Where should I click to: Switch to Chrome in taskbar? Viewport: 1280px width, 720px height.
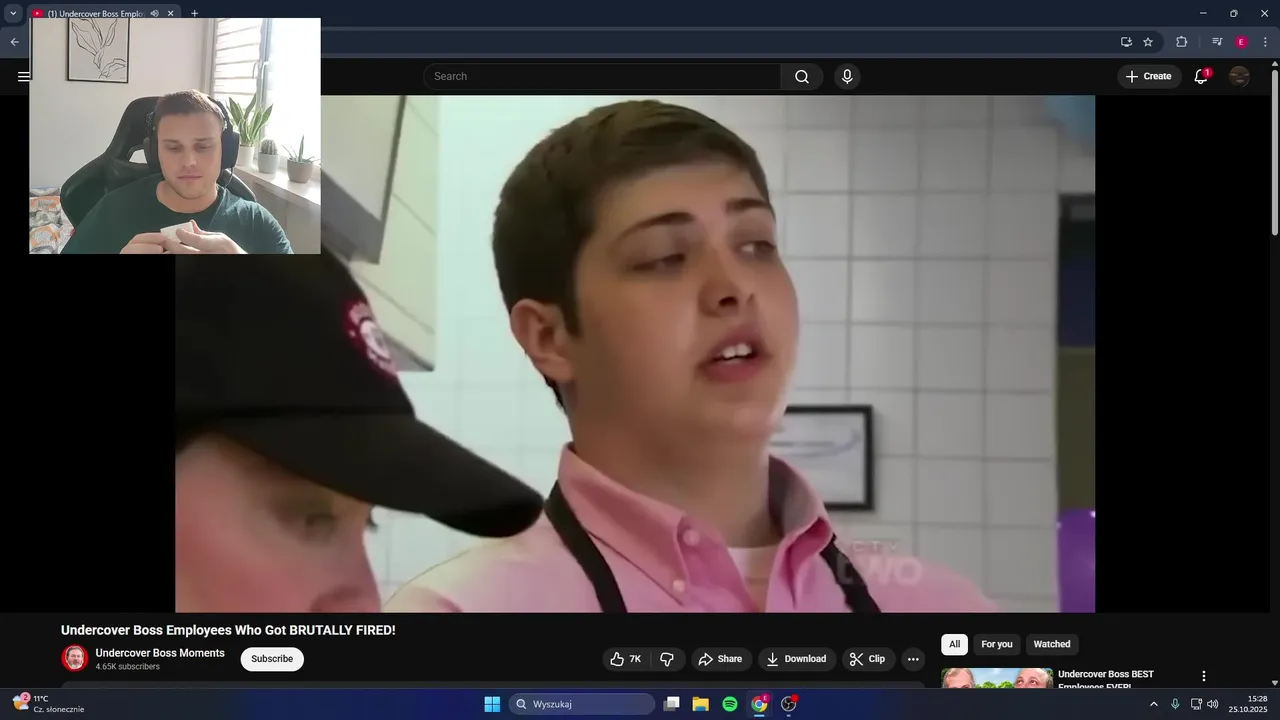coord(760,704)
